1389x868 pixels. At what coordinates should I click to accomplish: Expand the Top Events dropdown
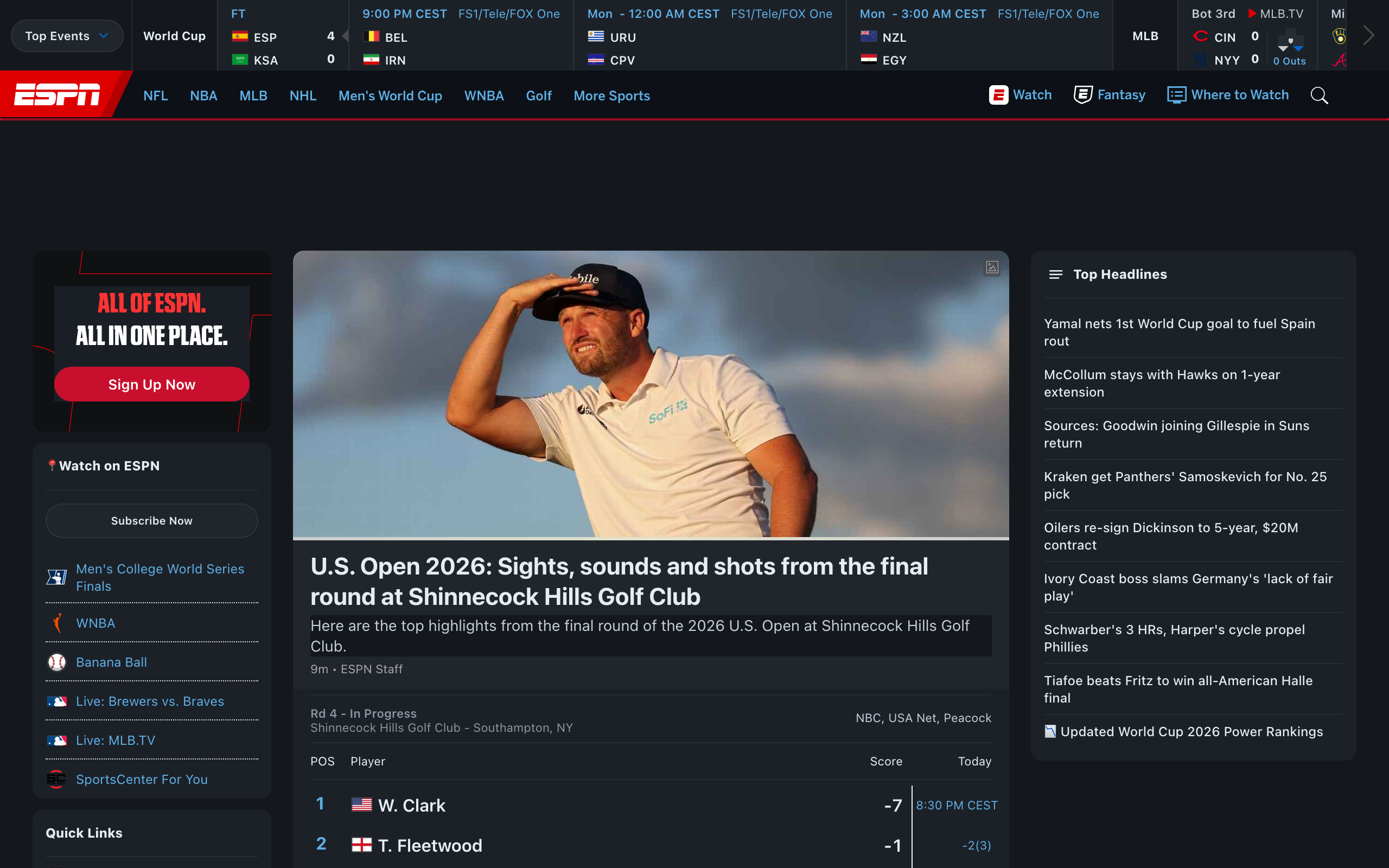67,36
